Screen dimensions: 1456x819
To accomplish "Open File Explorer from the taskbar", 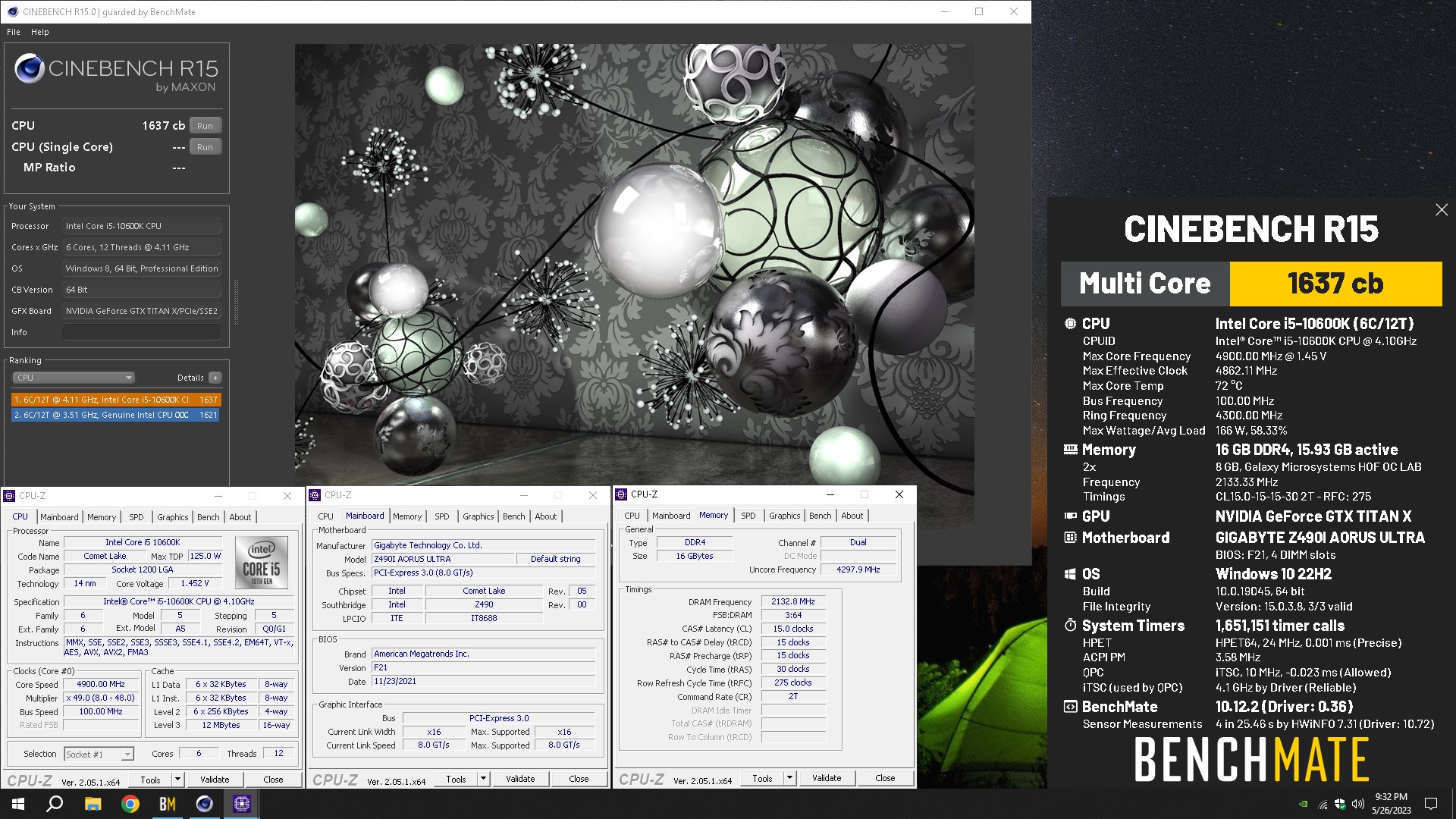I will (93, 804).
